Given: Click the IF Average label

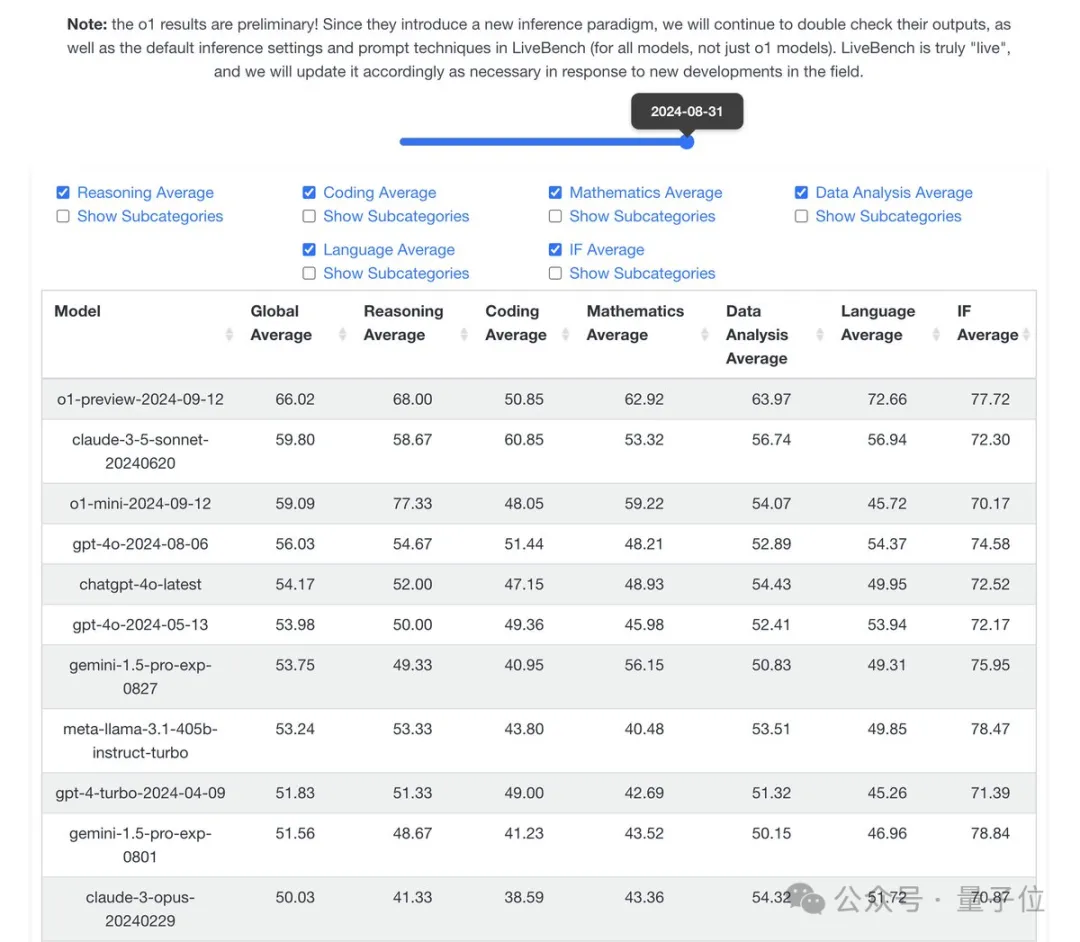Looking at the screenshot, I should [606, 250].
